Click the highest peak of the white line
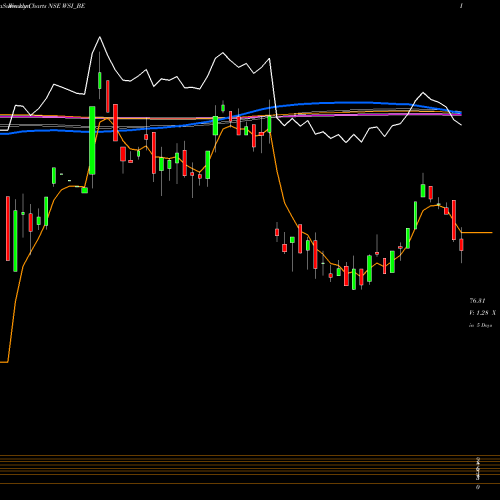This screenshot has width=500, height=500. pyautogui.click(x=99, y=37)
